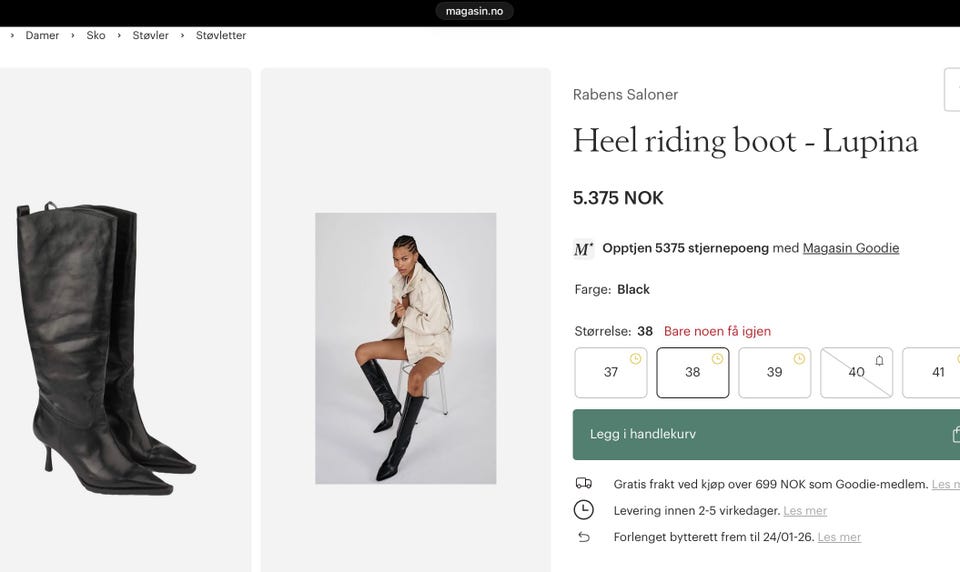
Task: Open Les mer link for delivery time
Action: click(805, 511)
